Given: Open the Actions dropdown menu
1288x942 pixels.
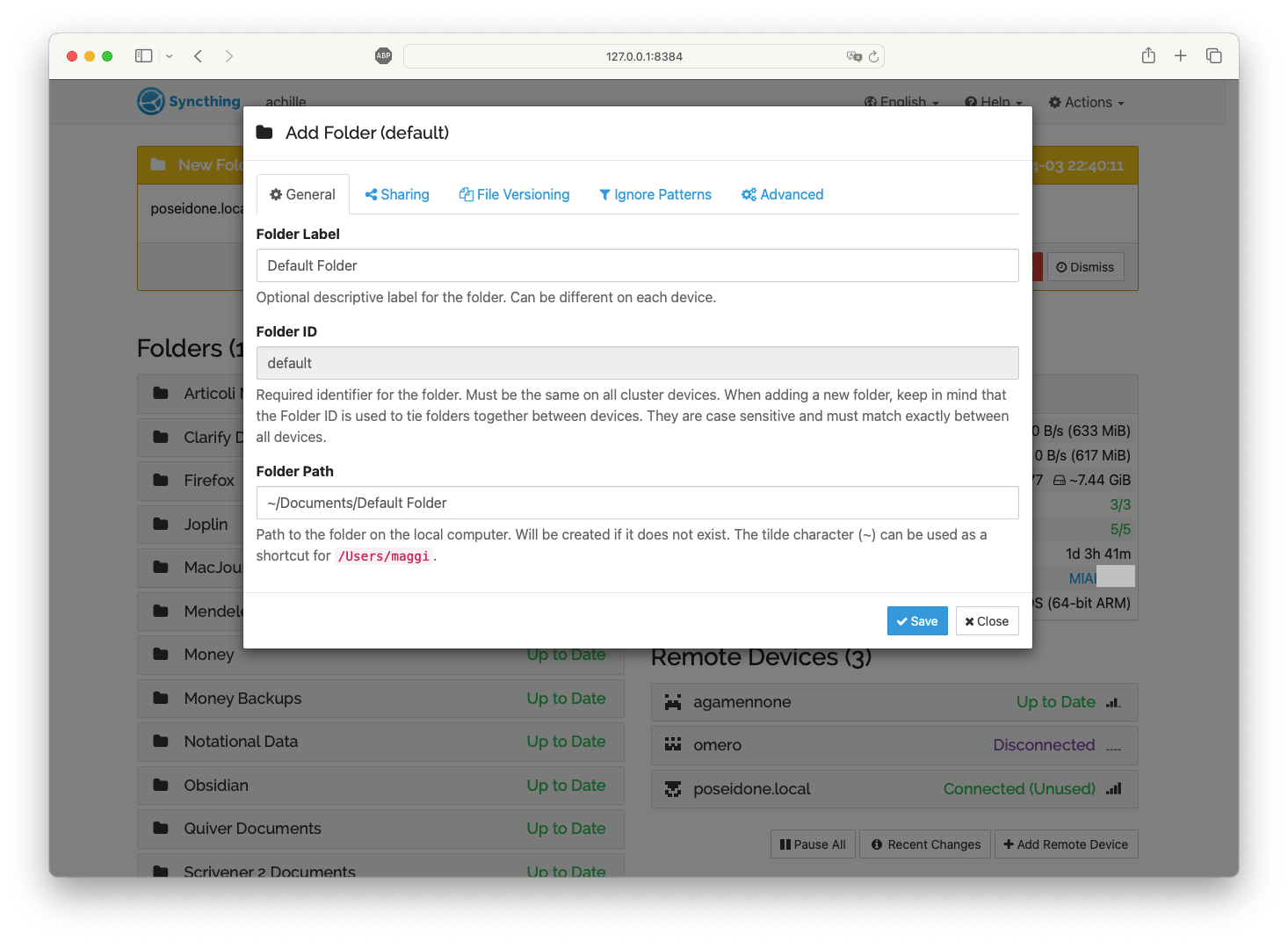Looking at the screenshot, I should pos(1086,103).
